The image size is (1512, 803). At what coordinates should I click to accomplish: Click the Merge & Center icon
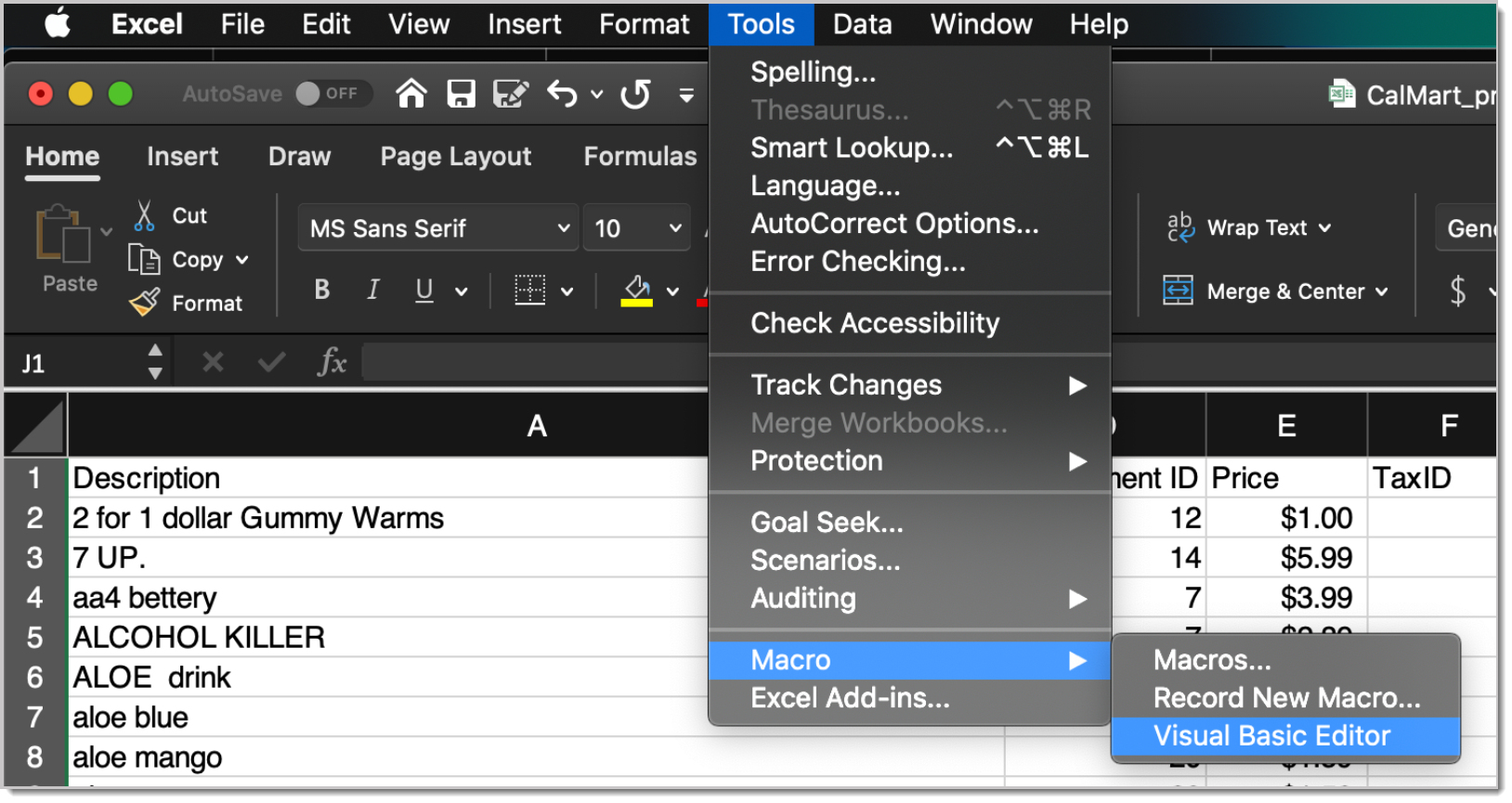[1179, 291]
